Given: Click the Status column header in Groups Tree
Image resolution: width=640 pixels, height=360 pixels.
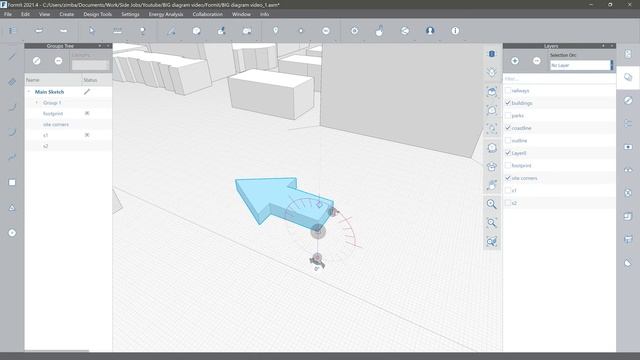Looking at the screenshot, I should [97, 80].
